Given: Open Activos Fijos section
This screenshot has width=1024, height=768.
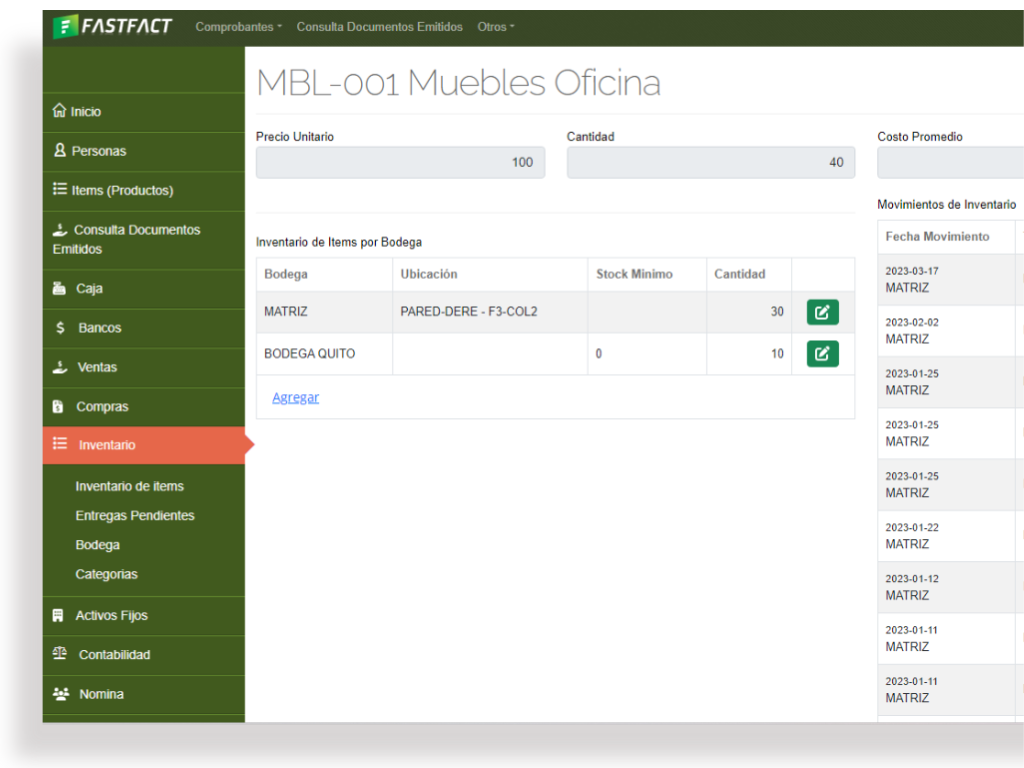Looking at the screenshot, I should (x=144, y=615).
